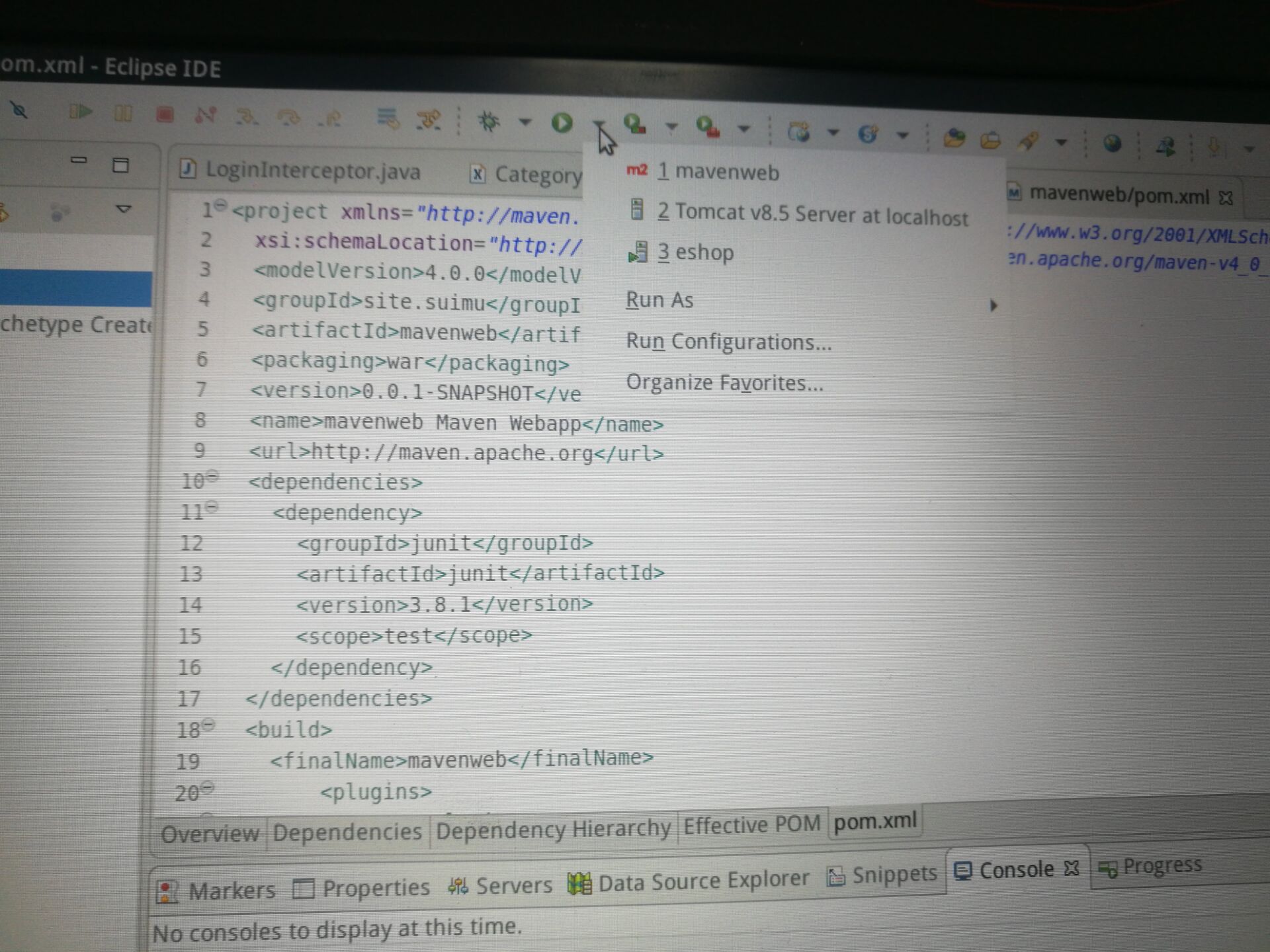Click the green Run button
1270x952 pixels.
pos(562,123)
